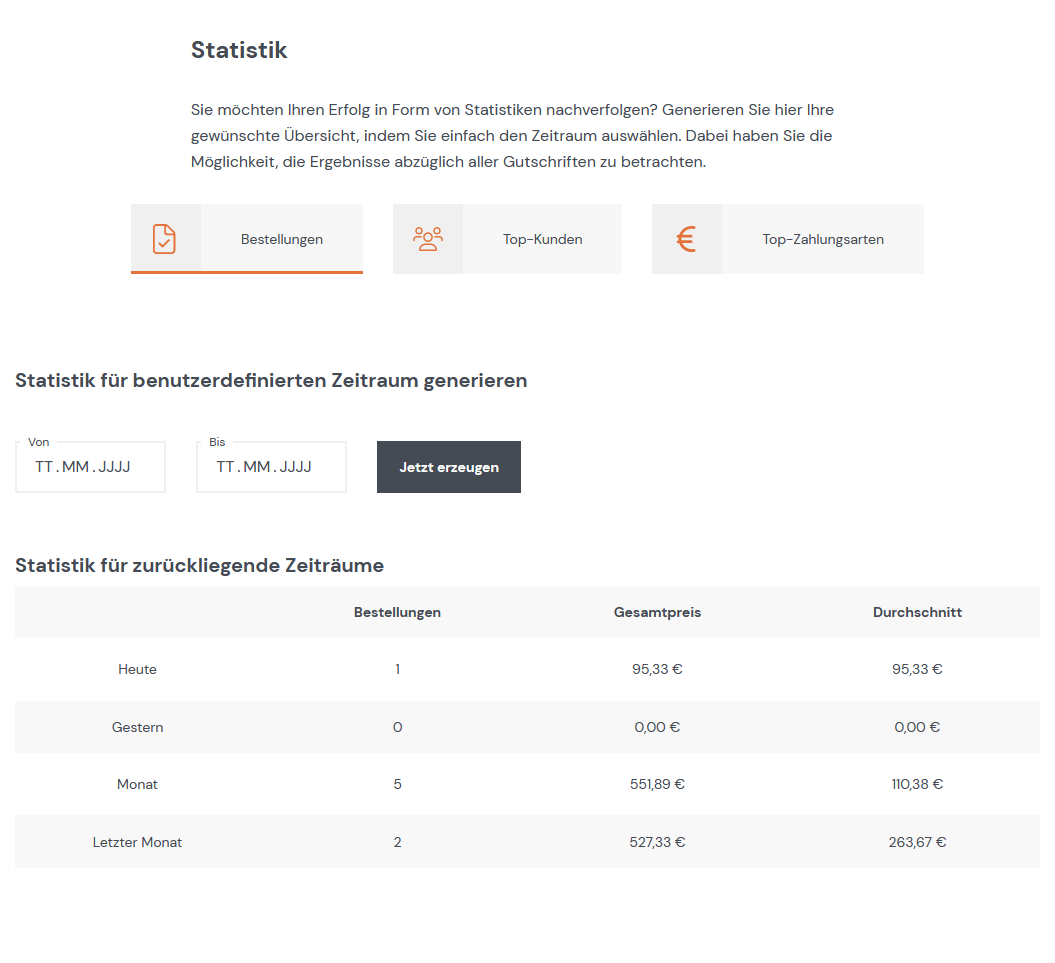The image size is (1055, 963).
Task: Select the Gestern row label
Action: pyautogui.click(x=137, y=727)
